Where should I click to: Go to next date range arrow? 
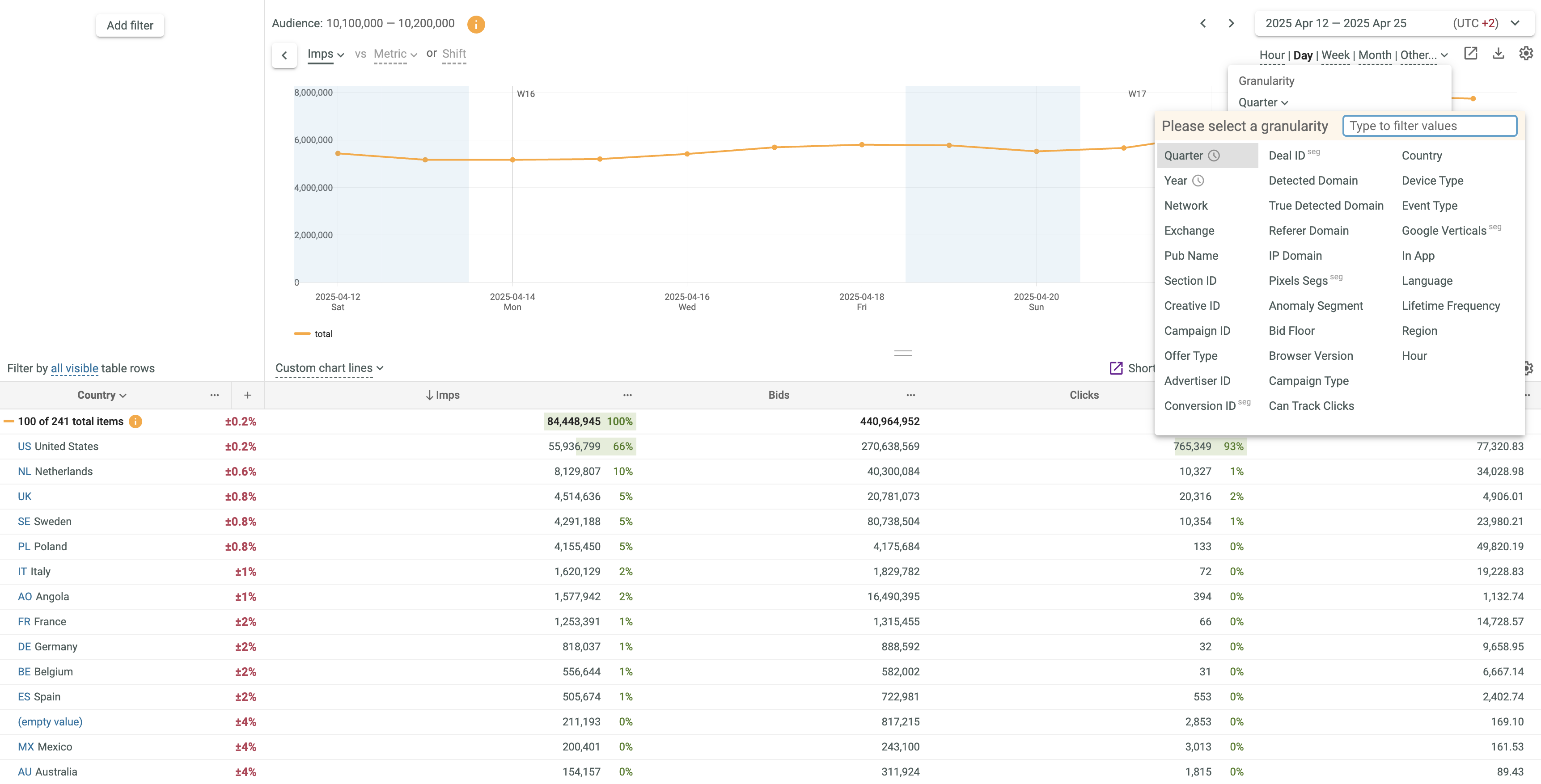coord(1231,23)
